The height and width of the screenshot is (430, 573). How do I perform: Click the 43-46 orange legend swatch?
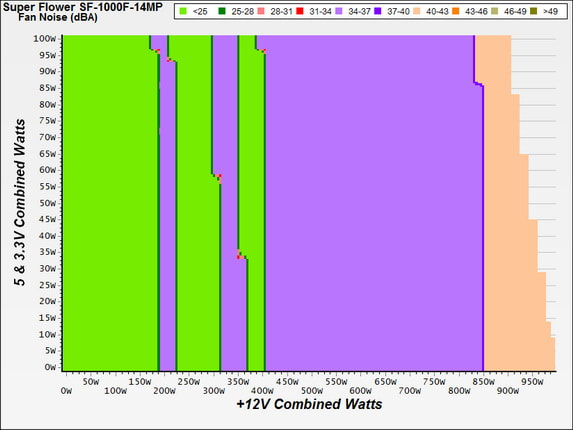click(x=456, y=11)
